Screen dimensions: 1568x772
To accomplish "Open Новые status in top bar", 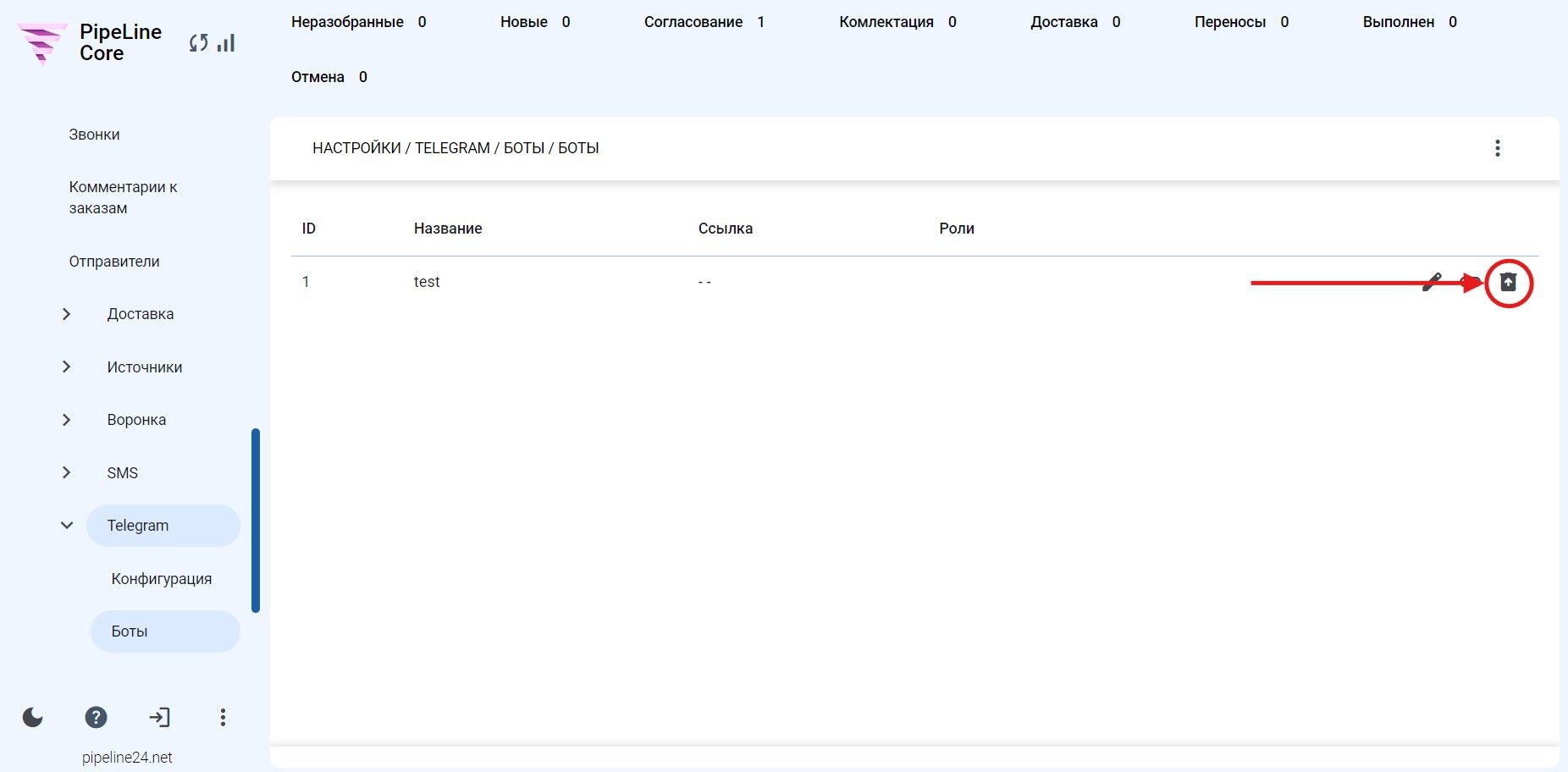I will click(535, 22).
